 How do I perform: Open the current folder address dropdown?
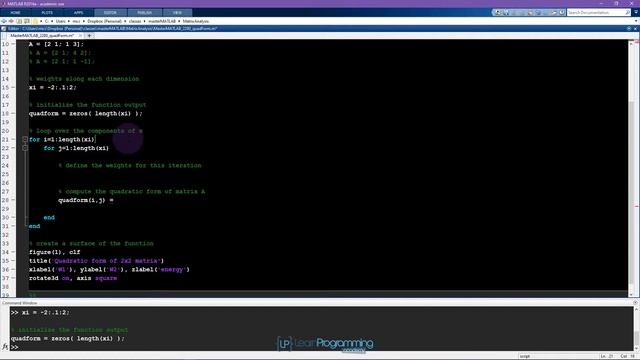[636, 21]
